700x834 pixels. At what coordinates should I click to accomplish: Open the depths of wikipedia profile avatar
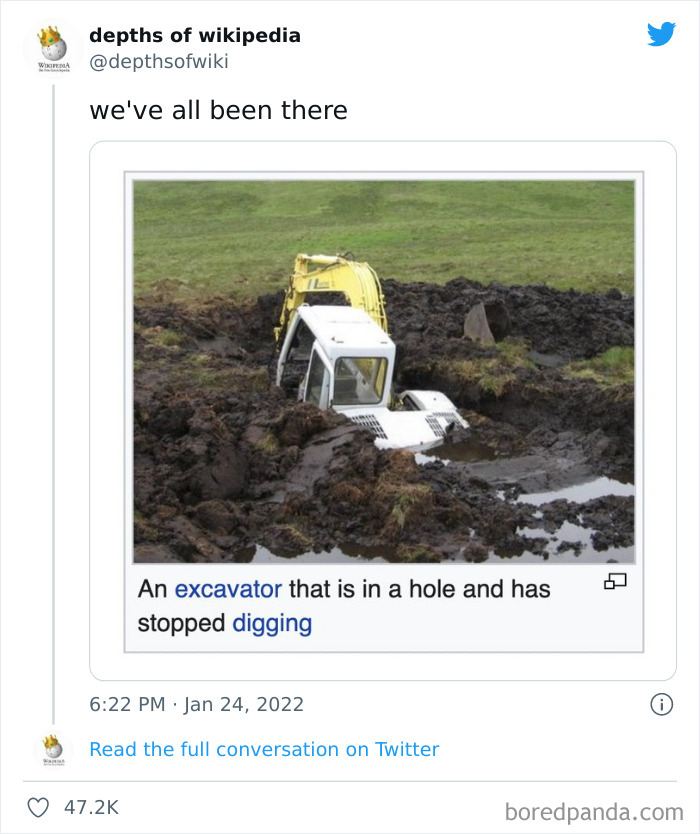pos(52,47)
